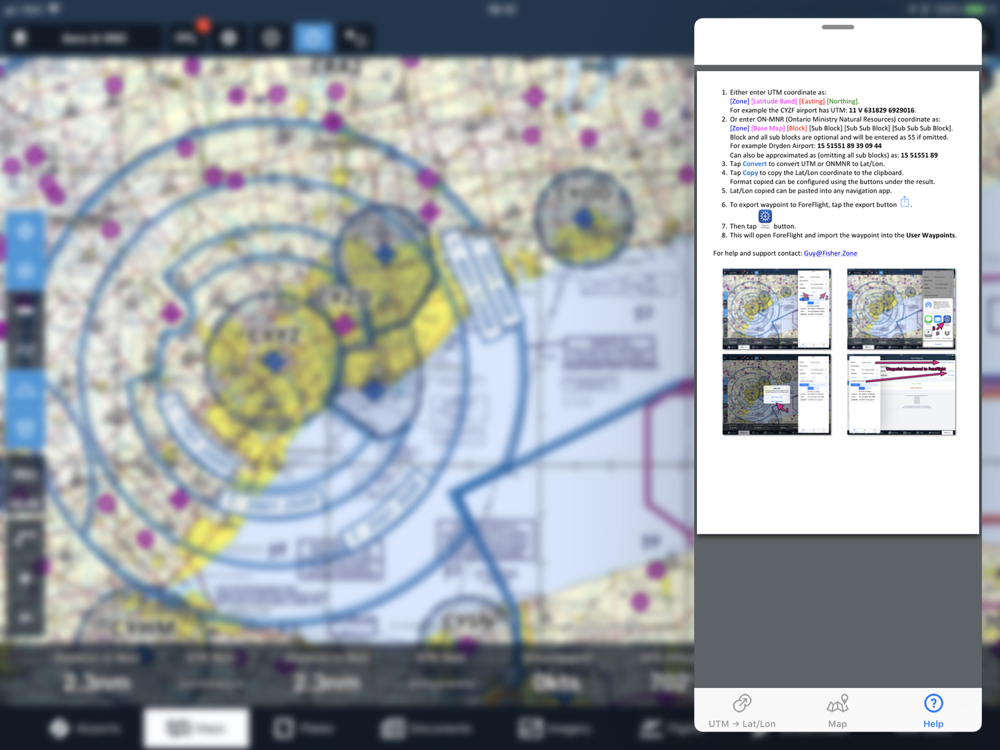Tap the link-arrow icon above UTM → Lat/Lon
The width and height of the screenshot is (1000, 750).
742,703
